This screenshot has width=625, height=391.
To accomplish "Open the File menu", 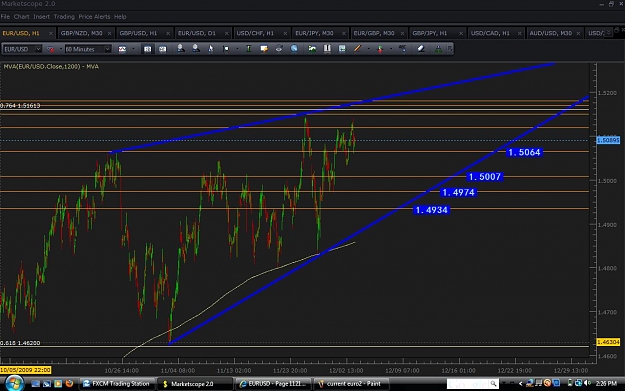I will [5, 17].
